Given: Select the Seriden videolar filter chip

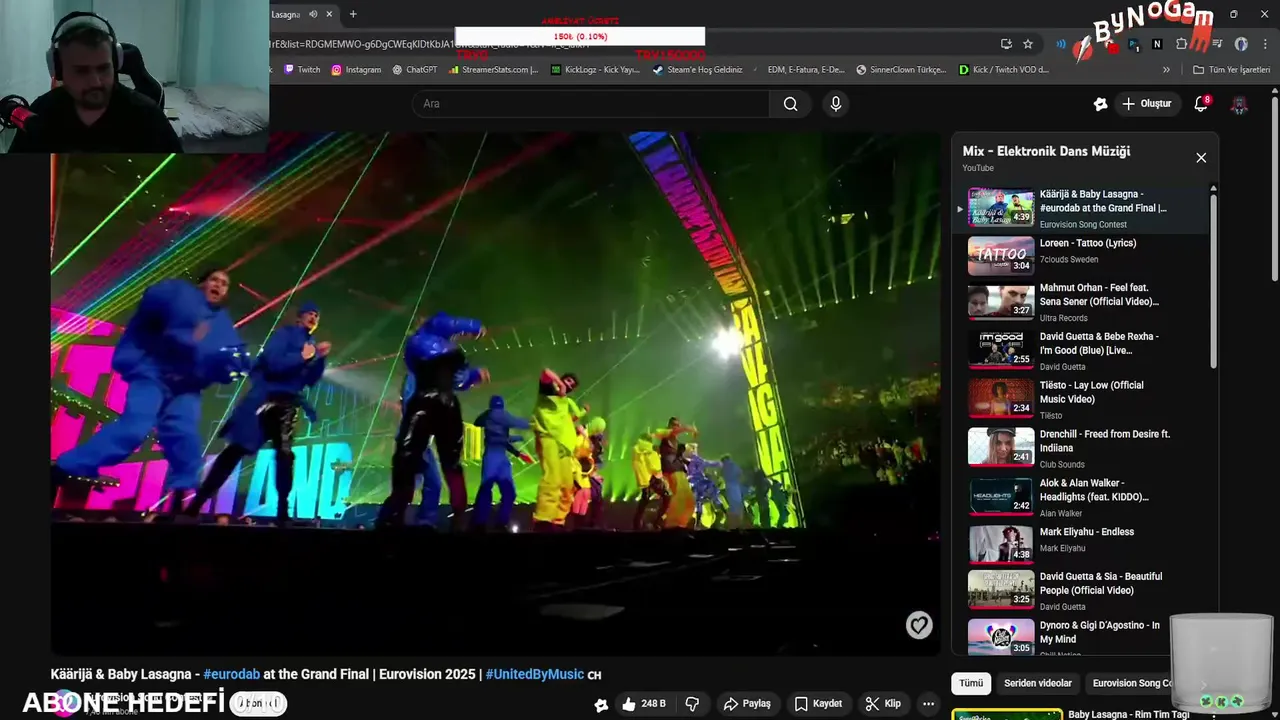Looking at the screenshot, I should pyautogui.click(x=1038, y=684).
